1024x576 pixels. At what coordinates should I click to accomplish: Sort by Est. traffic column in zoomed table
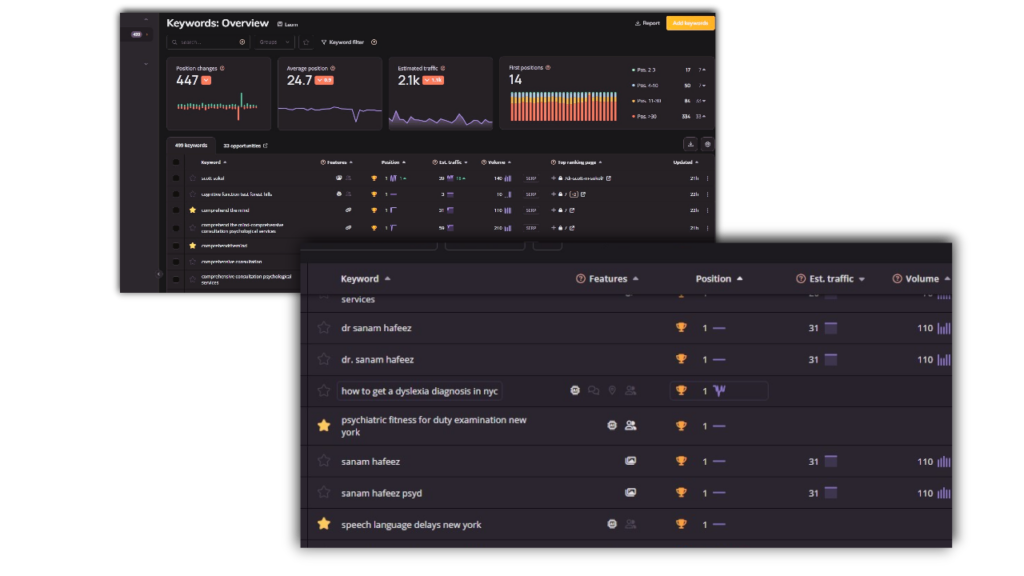830,279
